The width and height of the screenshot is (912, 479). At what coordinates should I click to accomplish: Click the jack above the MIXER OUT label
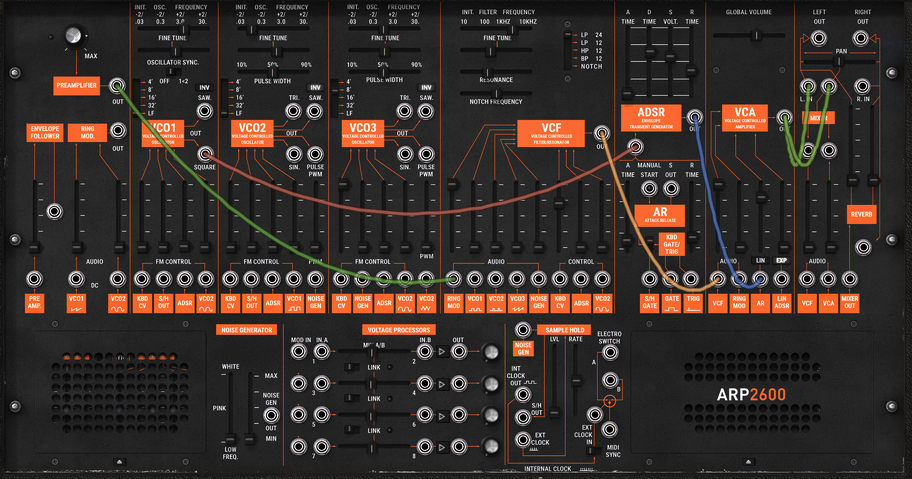point(849,279)
